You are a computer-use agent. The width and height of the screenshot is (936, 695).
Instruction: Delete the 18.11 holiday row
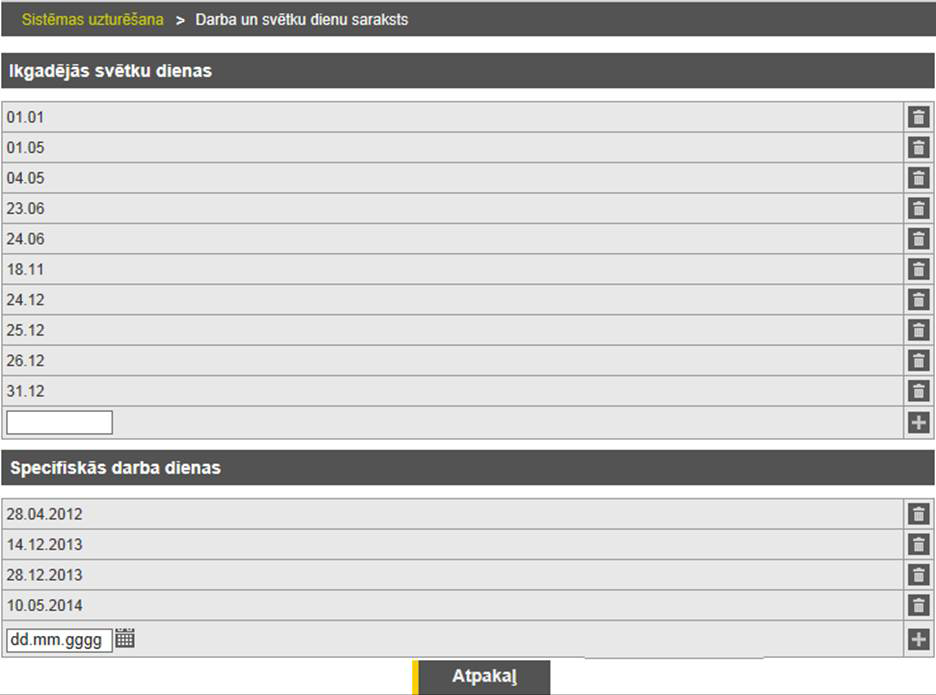coord(918,269)
